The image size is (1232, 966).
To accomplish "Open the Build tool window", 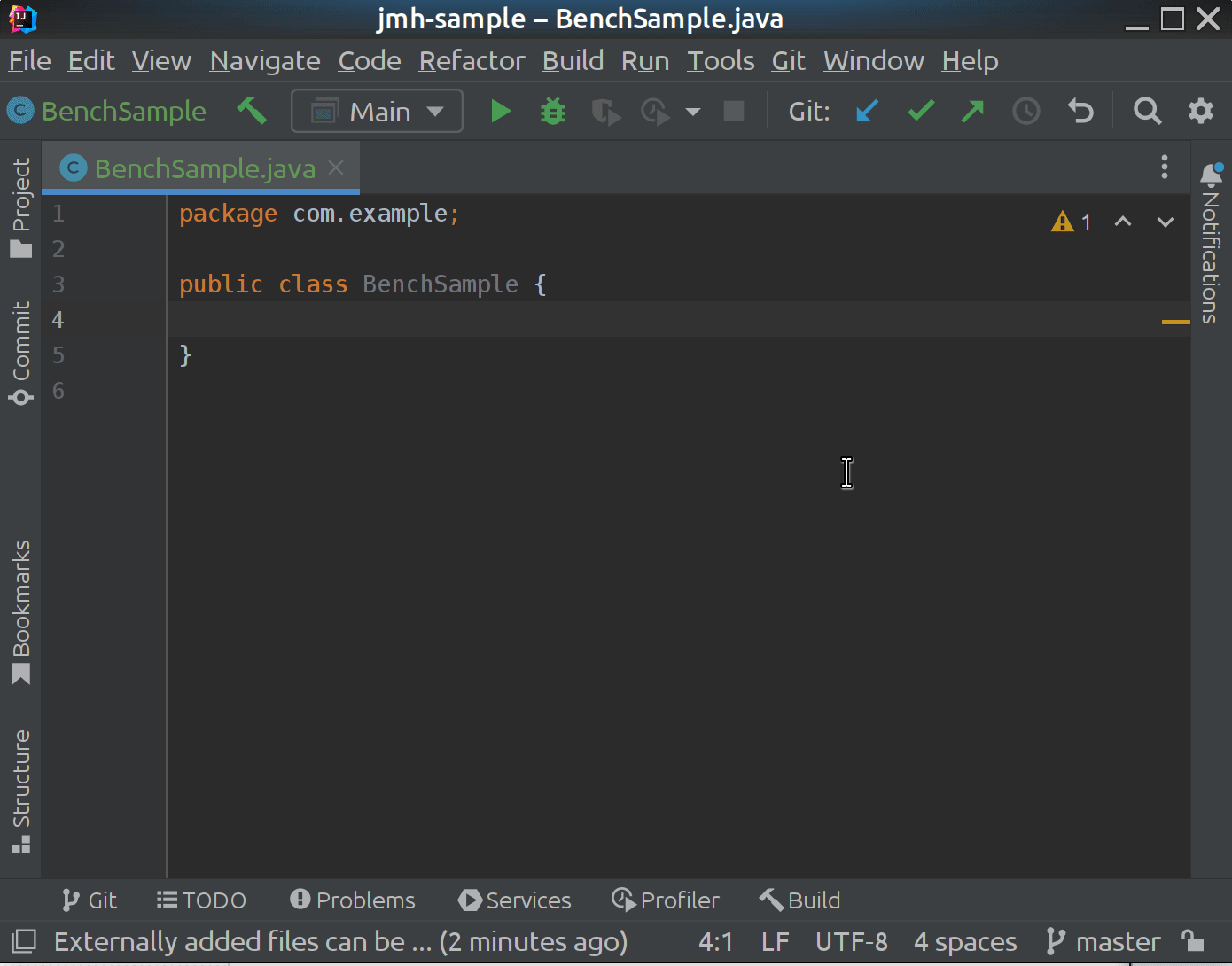I will [x=799, y=900].
